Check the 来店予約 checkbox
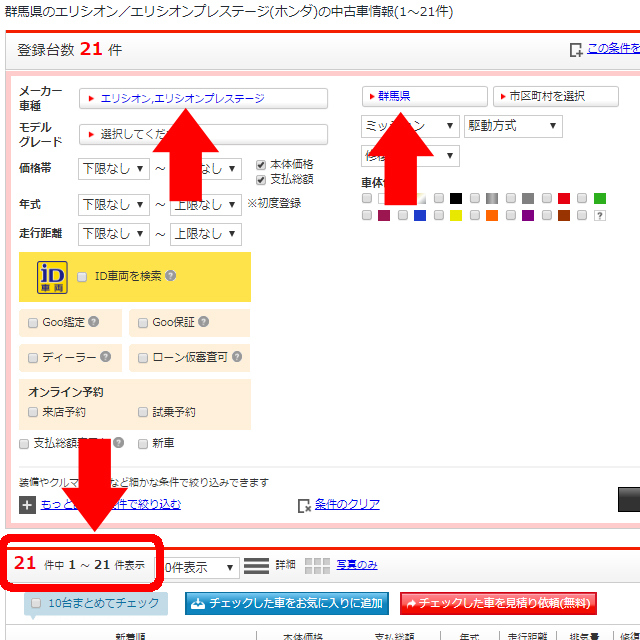This screenshot has height=640, width=640. 33,412
